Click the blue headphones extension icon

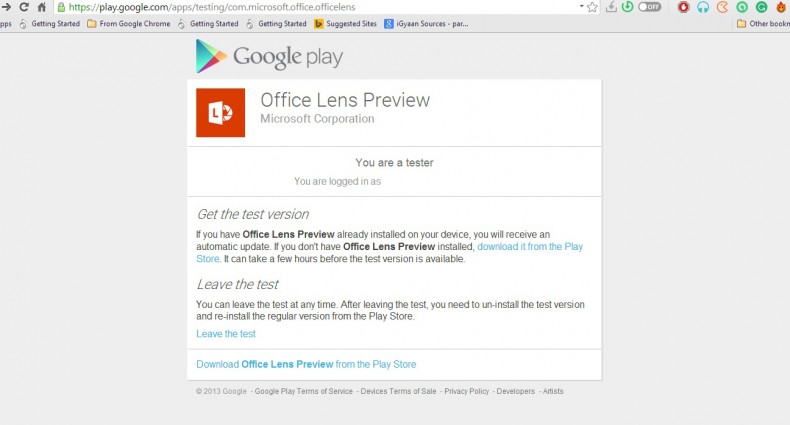[x=703, y=6]
